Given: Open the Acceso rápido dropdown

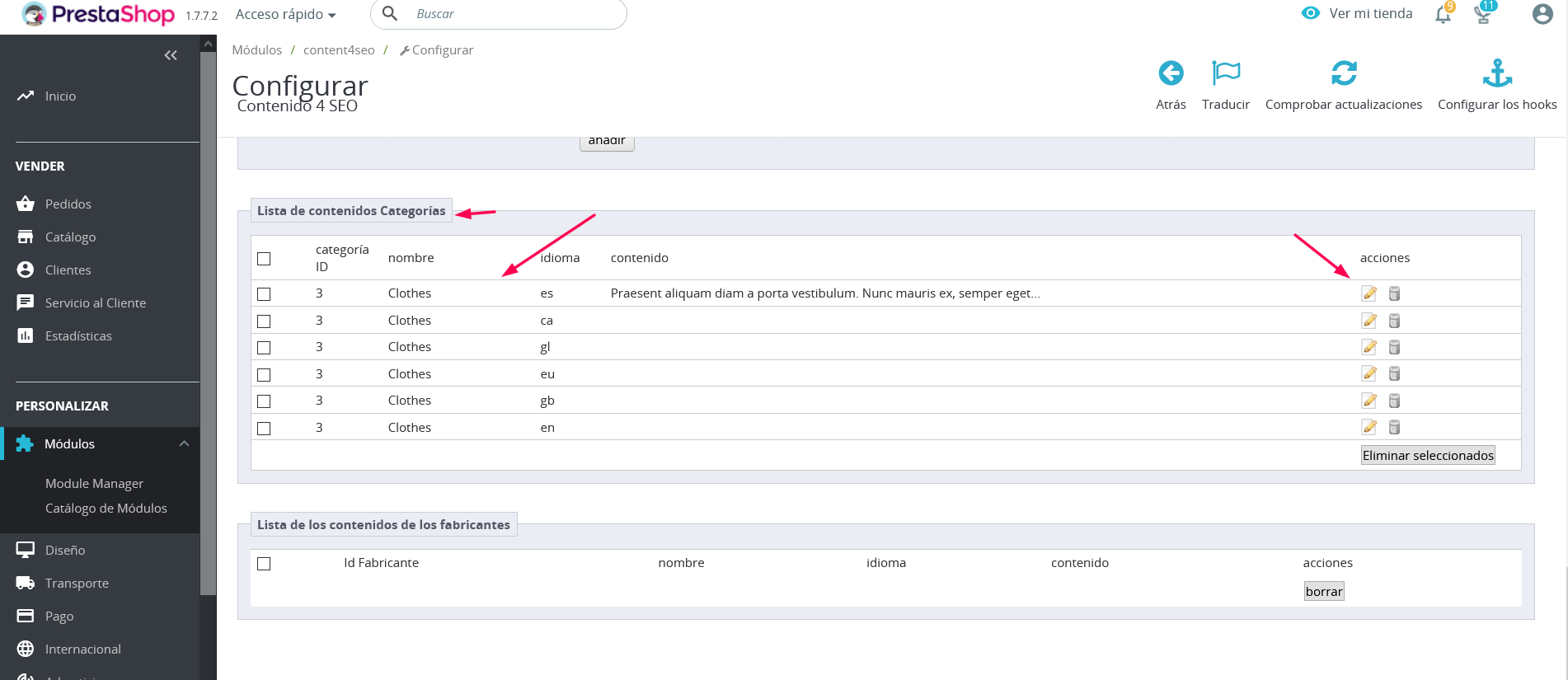Looking at the screenshot, I should click(285, 14).
